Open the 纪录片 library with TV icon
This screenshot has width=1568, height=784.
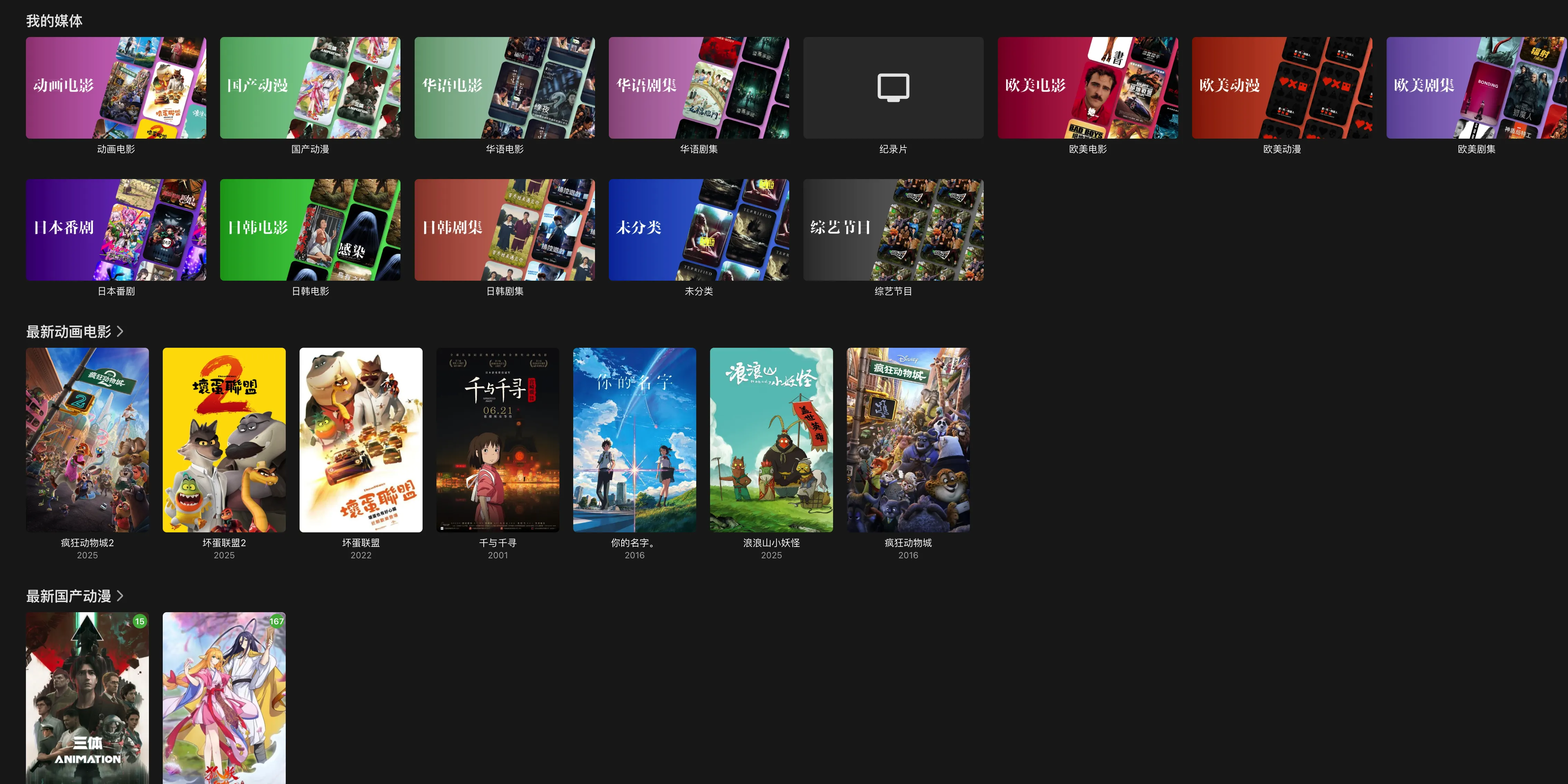893,88
